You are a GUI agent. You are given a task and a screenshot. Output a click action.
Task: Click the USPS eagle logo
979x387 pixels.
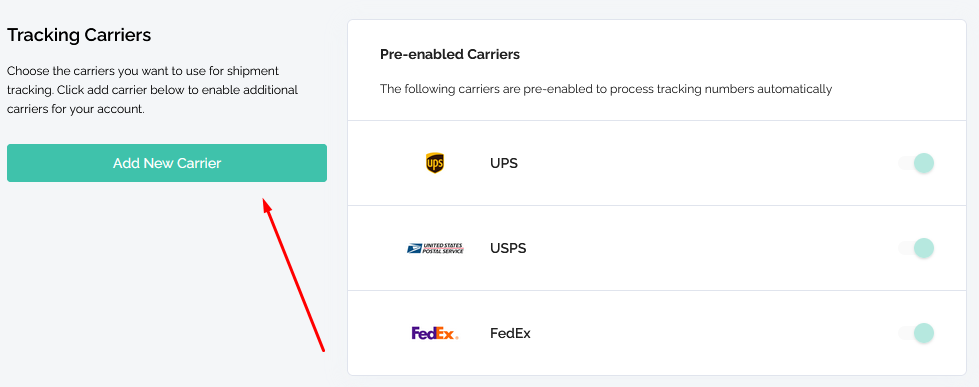435,248
